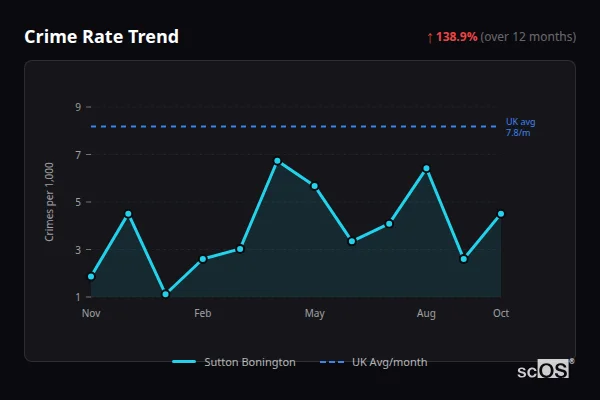
Task: Click the Nov x-axis label
Action: [x=91, y=313]
